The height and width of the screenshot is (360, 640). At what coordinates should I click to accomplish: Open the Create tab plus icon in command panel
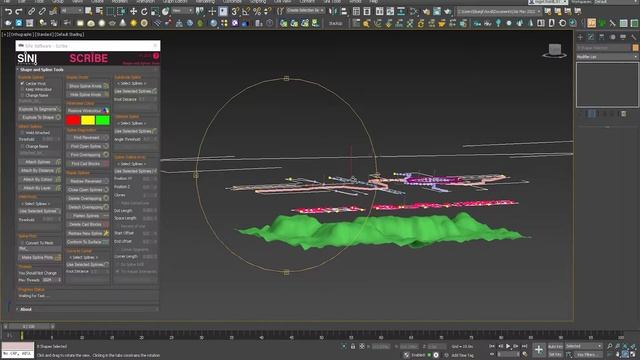click(580, 37)
